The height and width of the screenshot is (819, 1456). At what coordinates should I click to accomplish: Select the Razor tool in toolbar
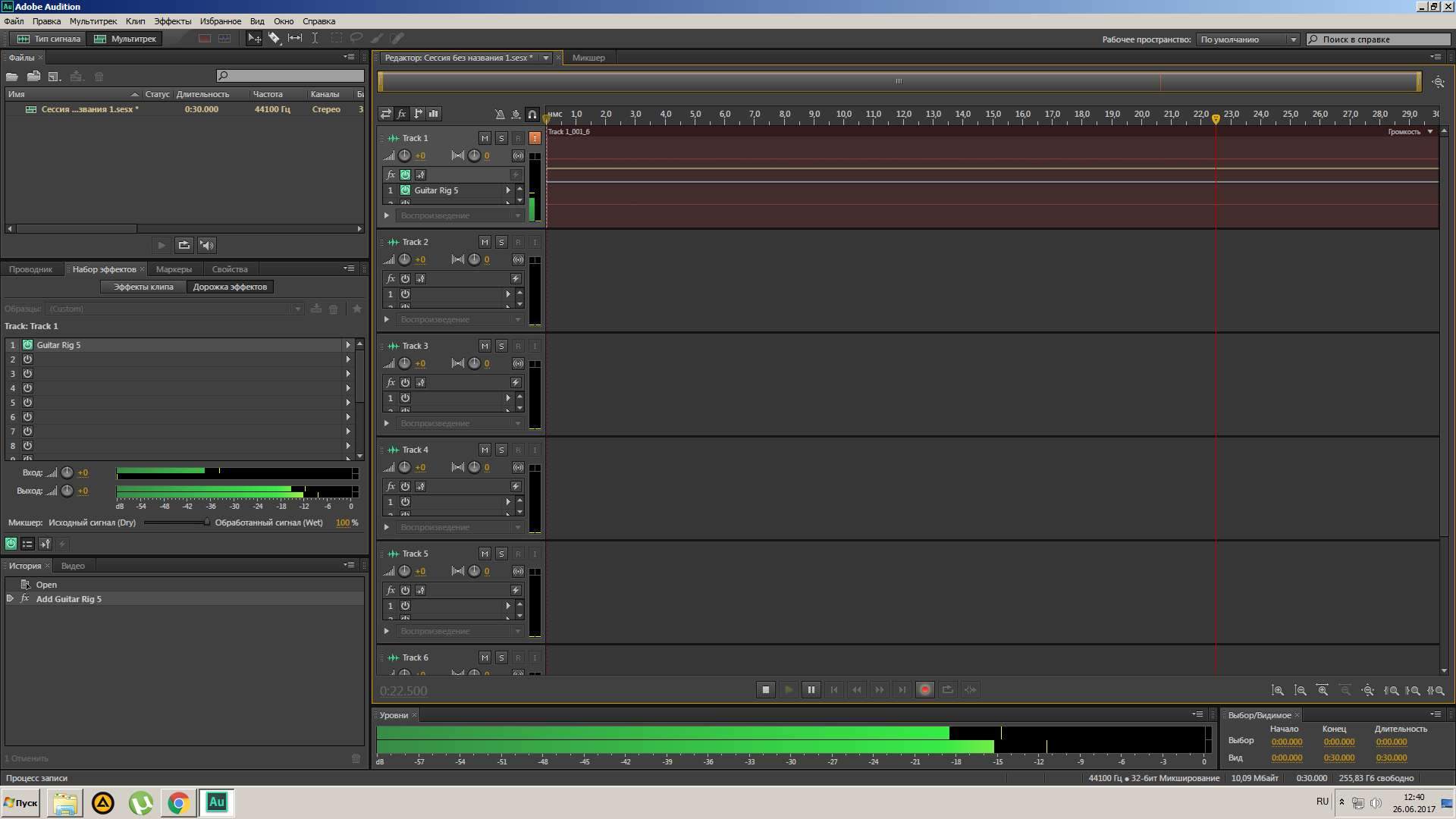275,38
